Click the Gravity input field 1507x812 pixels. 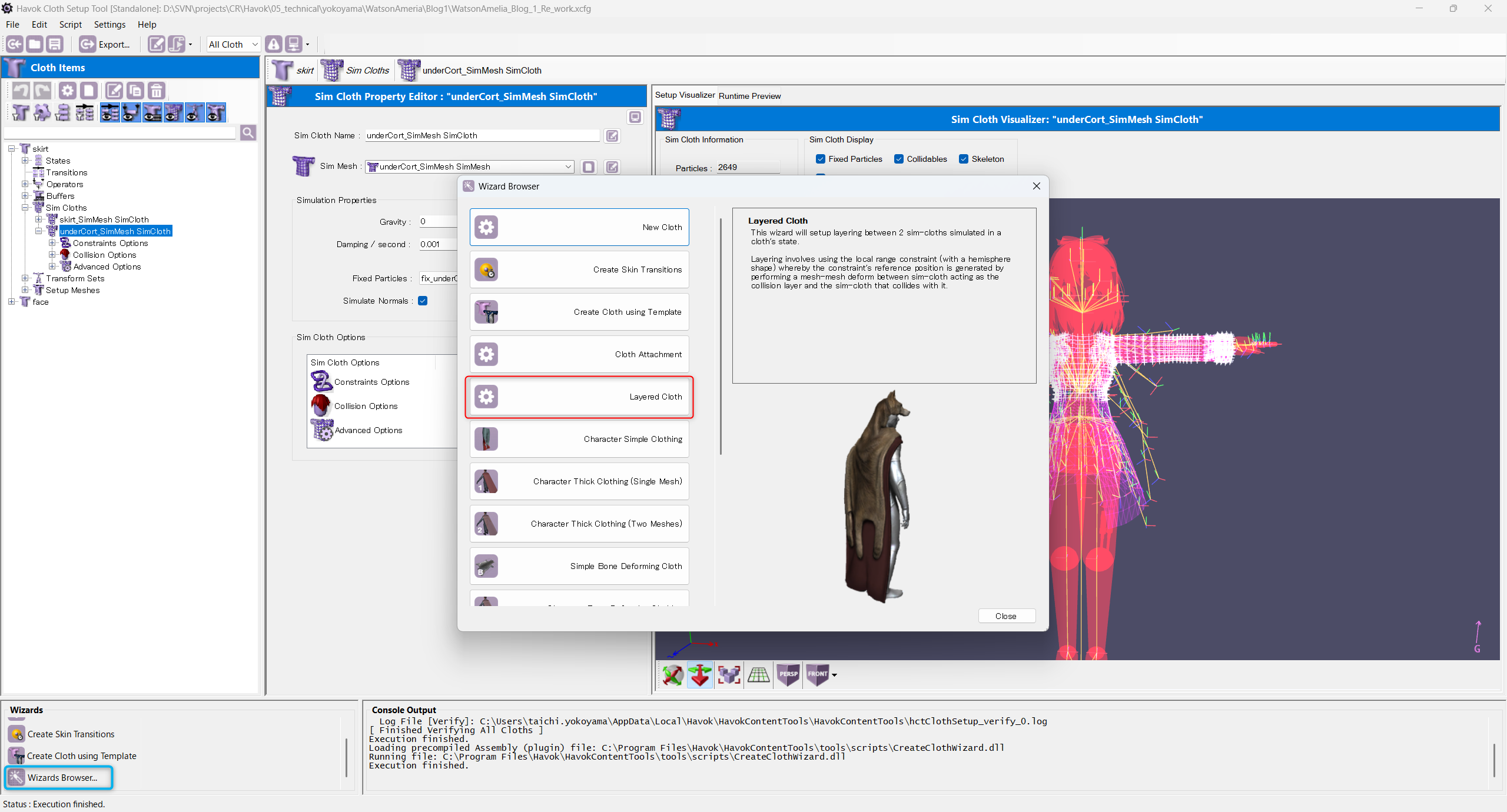click(438, 221)
